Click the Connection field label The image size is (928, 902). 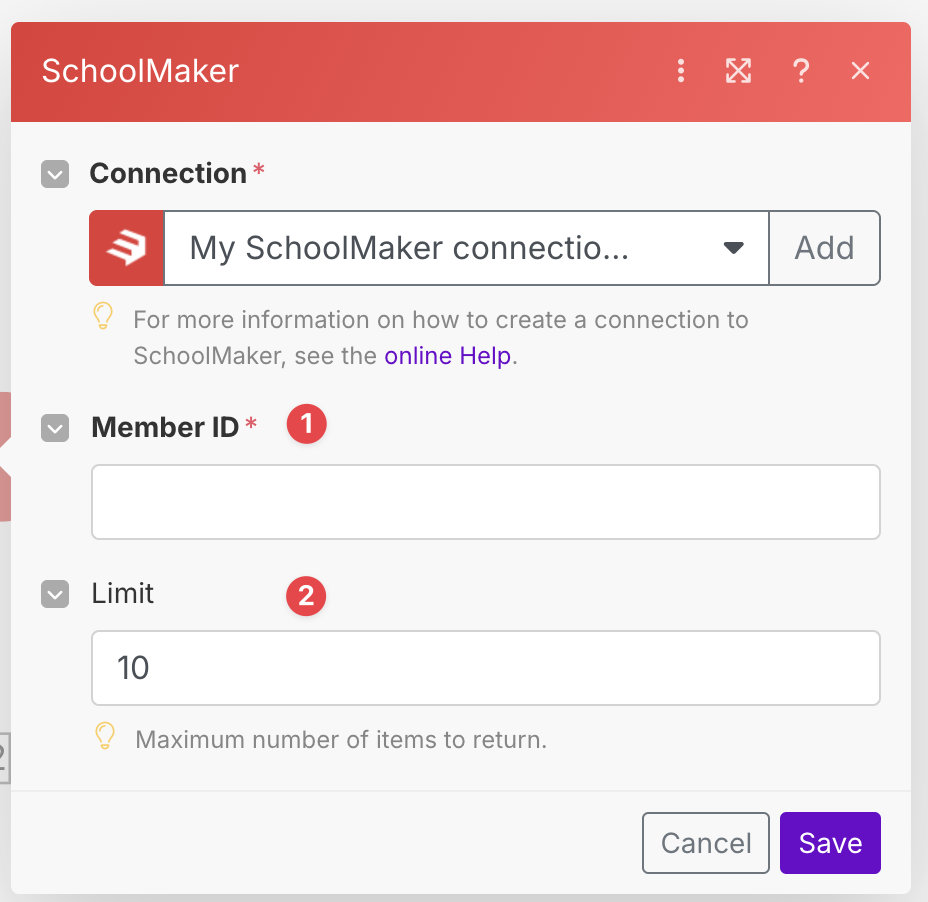tap(168, 173)
